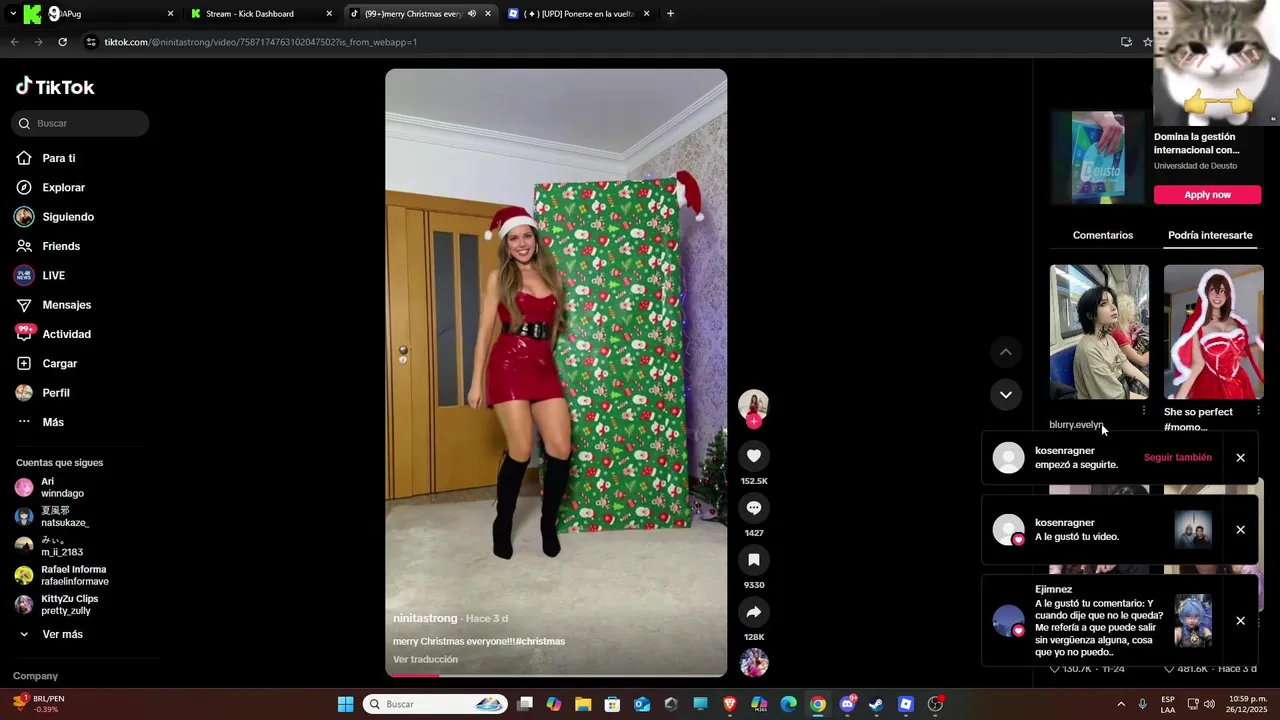Click the browser back arrow

(14, 42)
